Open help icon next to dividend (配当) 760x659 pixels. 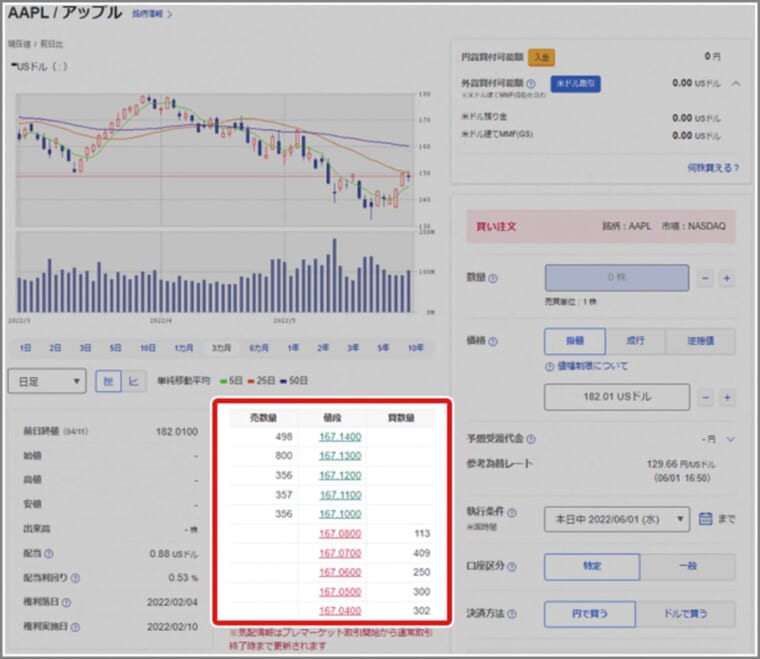(49, 553)
